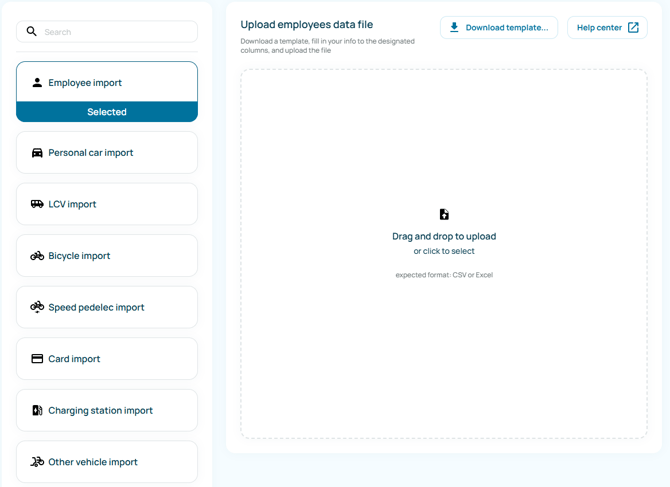Click the Employee import person icon

pyautogui.click(x=37, y=82)
